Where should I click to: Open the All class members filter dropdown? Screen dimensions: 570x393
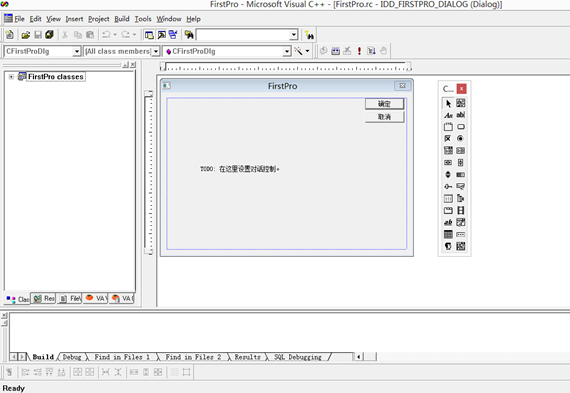(x=156, y=51)
